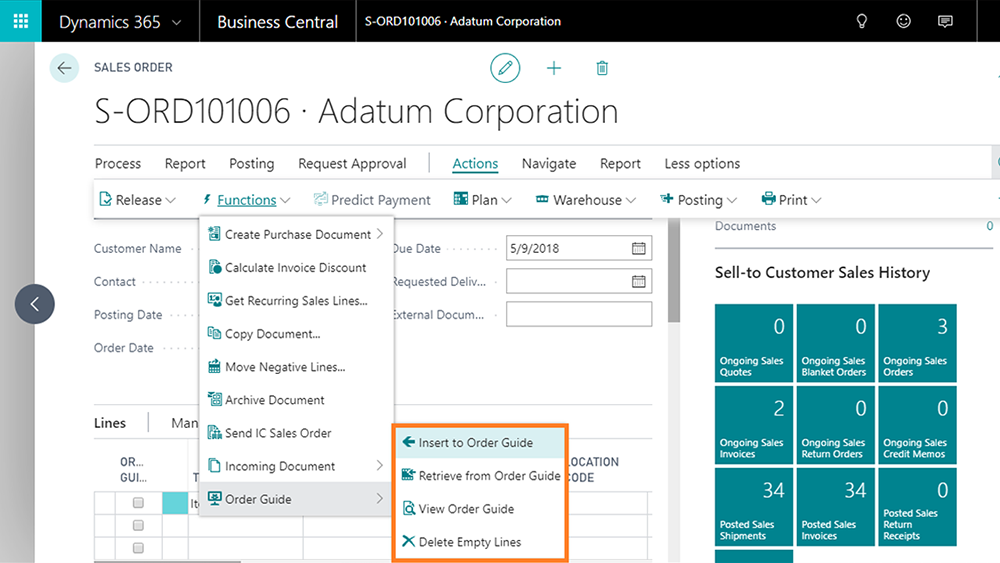Click Less options

click(x=702, y=163)
